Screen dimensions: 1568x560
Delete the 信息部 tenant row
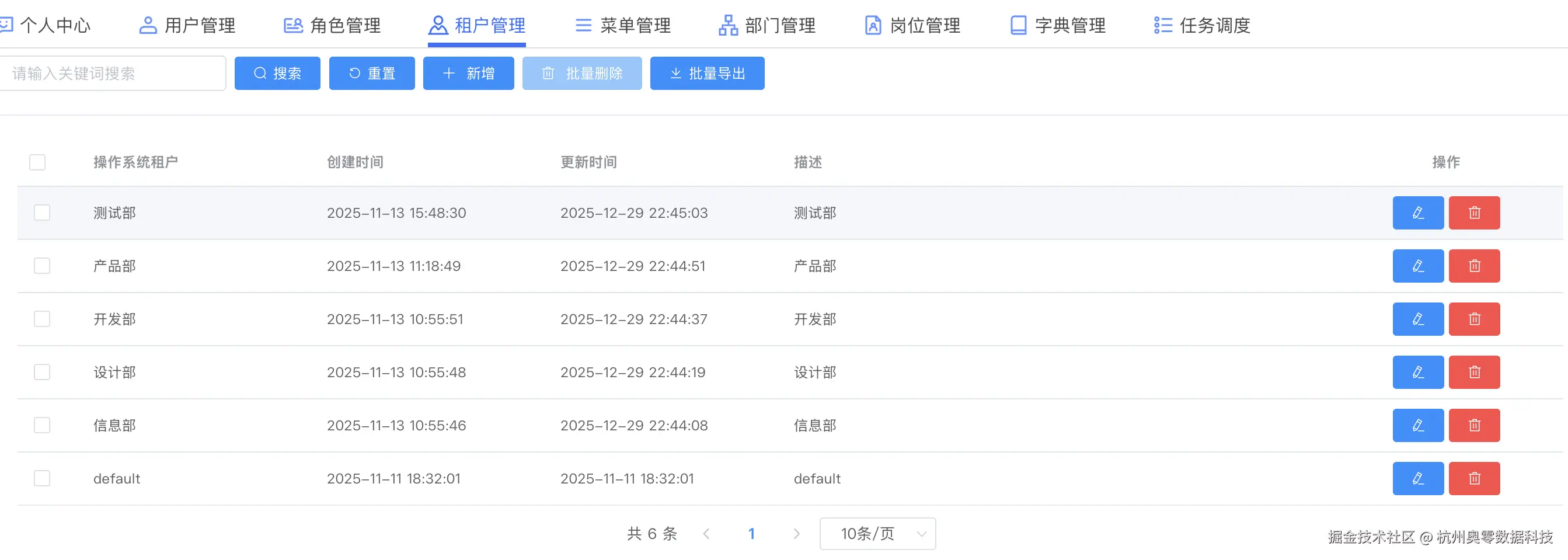(x=1474, y=425)
